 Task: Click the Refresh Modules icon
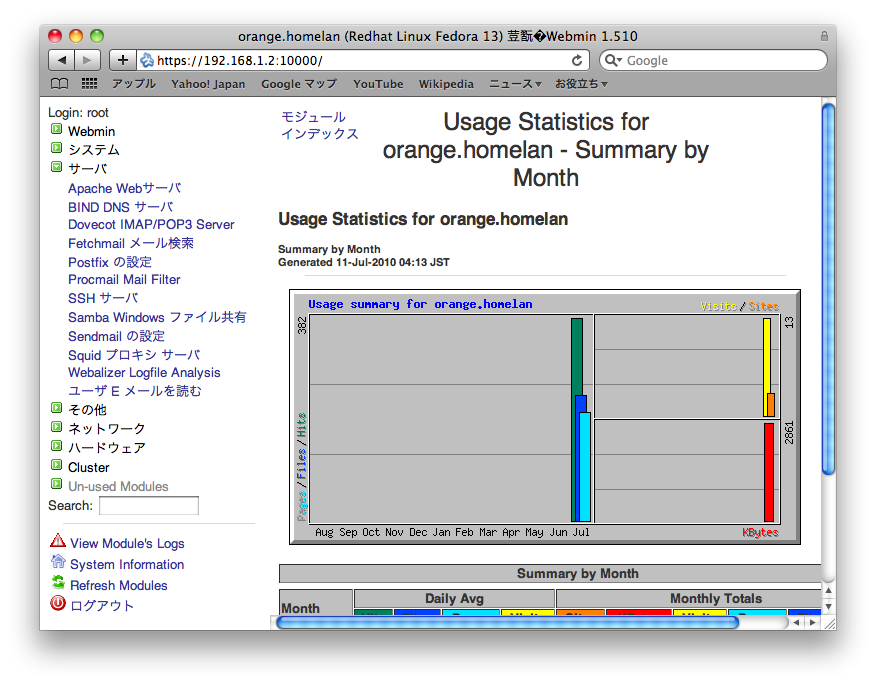pos(58,585)
